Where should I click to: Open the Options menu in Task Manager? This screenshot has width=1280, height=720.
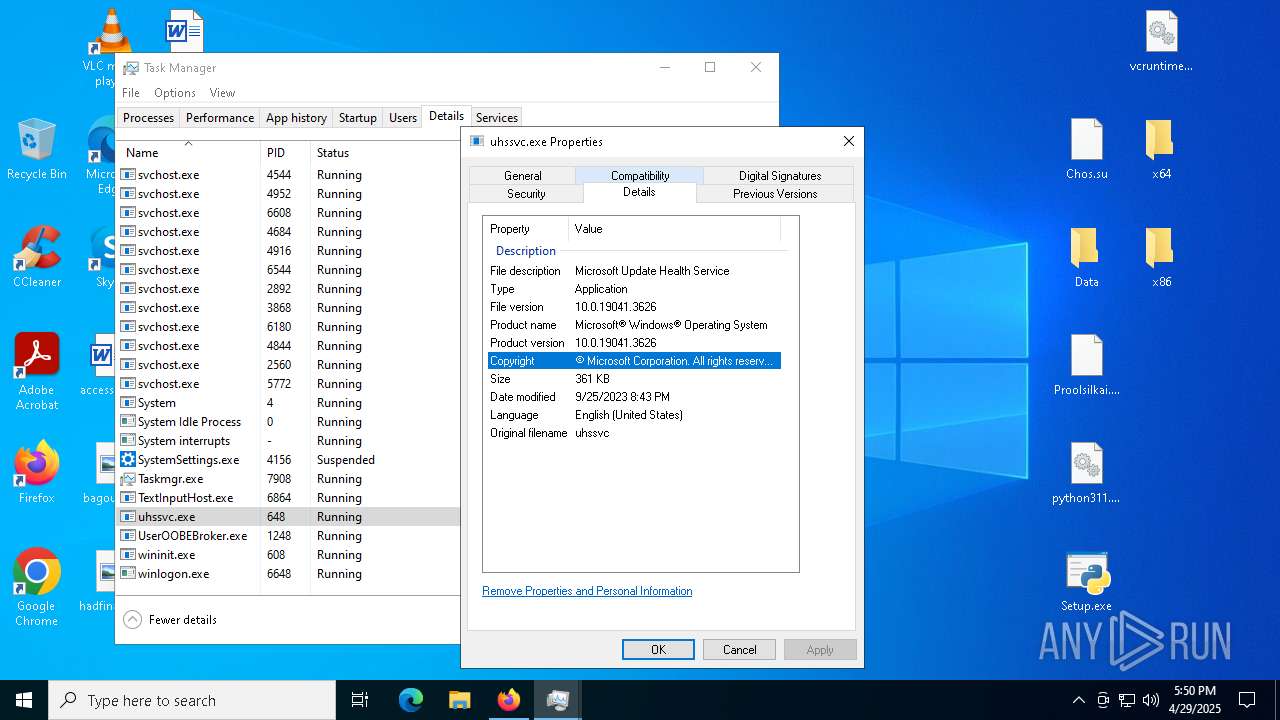coord(175,93)
